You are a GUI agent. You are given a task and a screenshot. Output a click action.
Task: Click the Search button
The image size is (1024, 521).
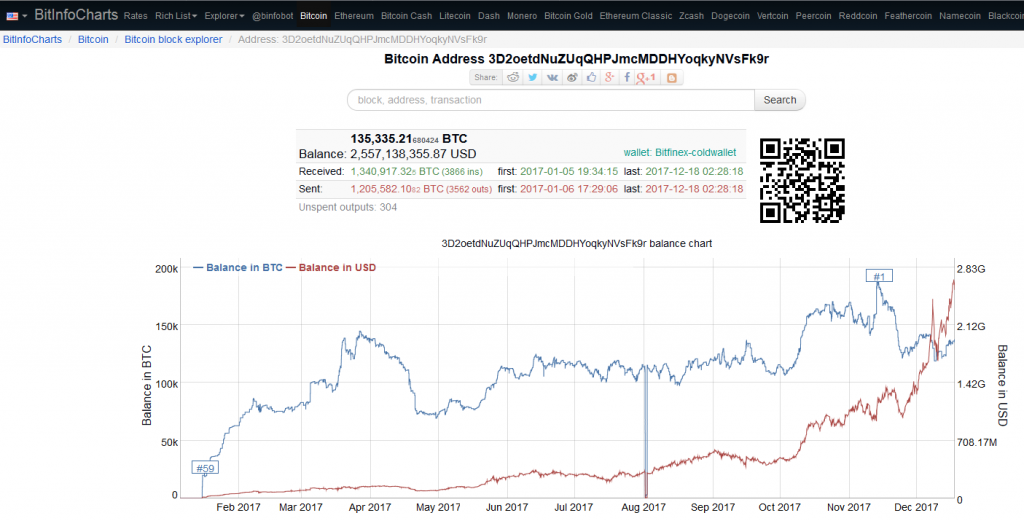click(x=780, y=100)
